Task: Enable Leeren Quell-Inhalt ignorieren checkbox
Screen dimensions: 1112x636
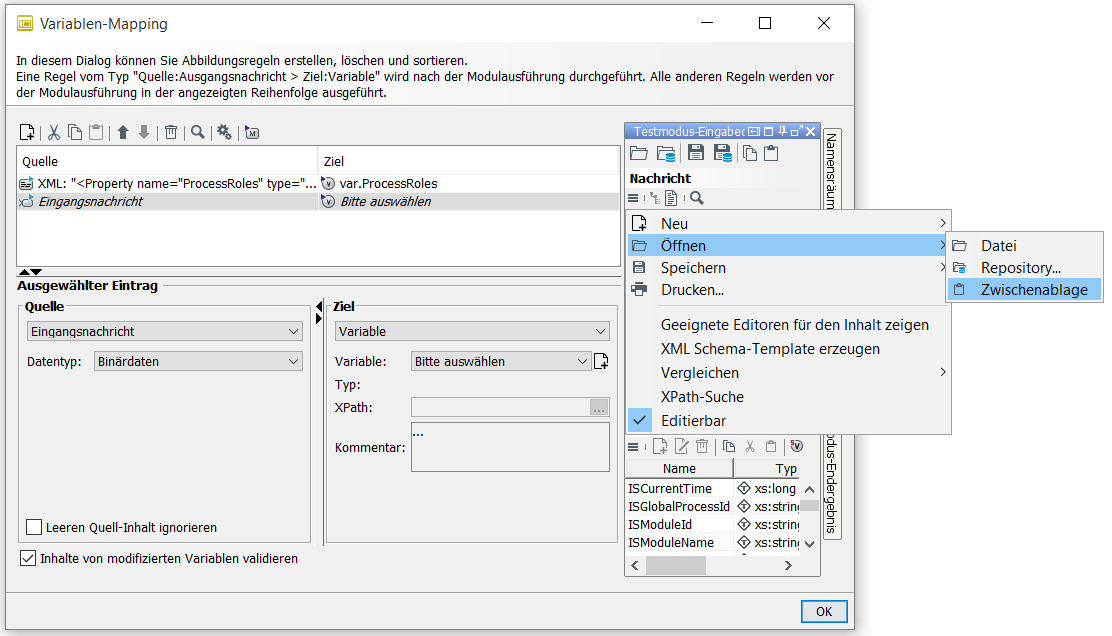Action: click(35, 527)
